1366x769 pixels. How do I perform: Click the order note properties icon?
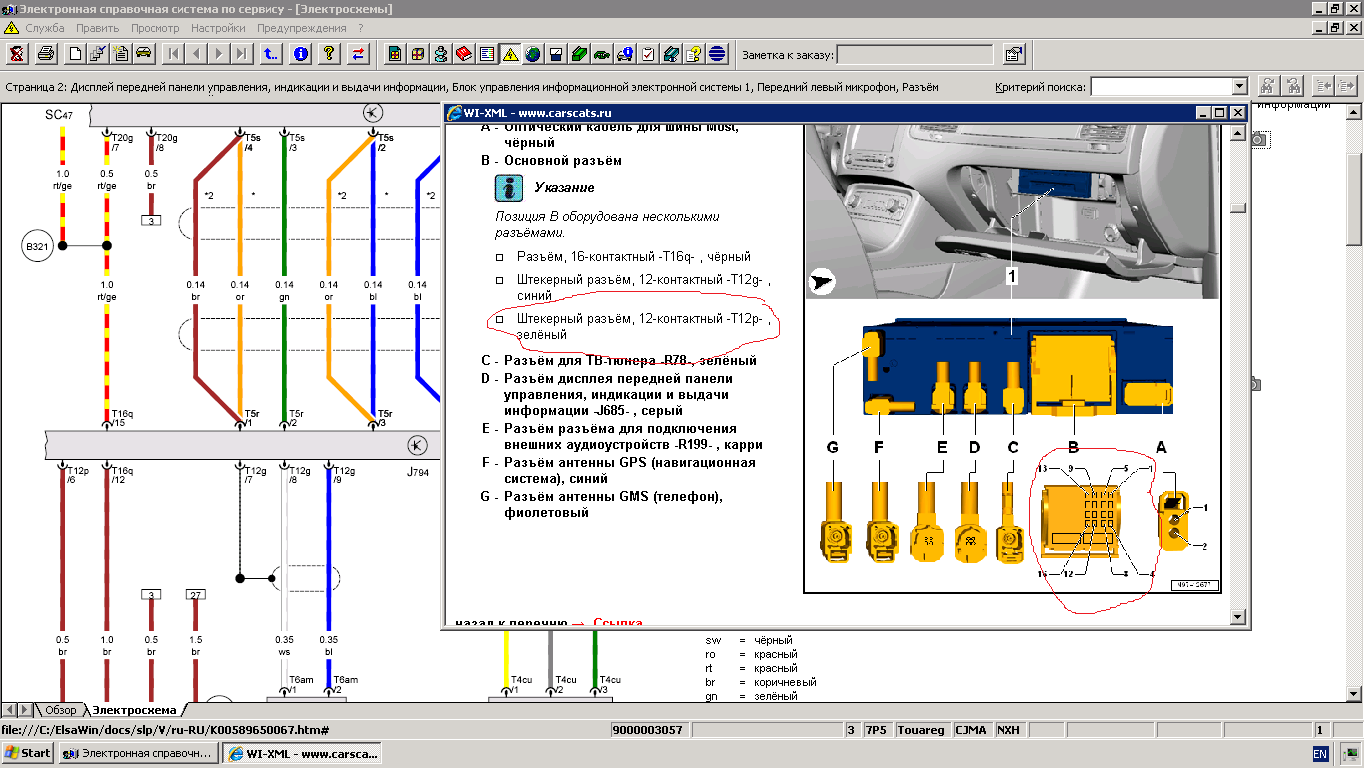[1014, 53]
